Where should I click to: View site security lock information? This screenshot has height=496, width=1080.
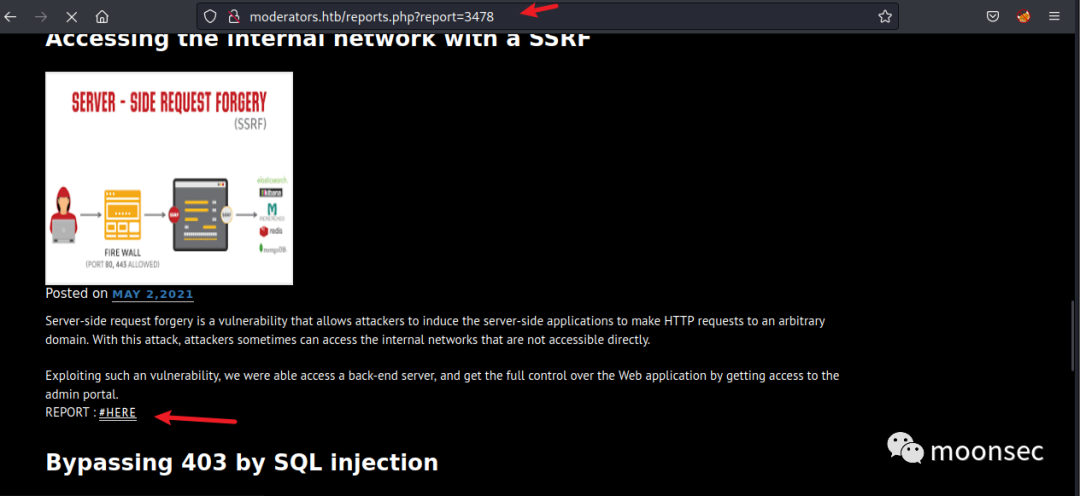click(x=233, y=17)
